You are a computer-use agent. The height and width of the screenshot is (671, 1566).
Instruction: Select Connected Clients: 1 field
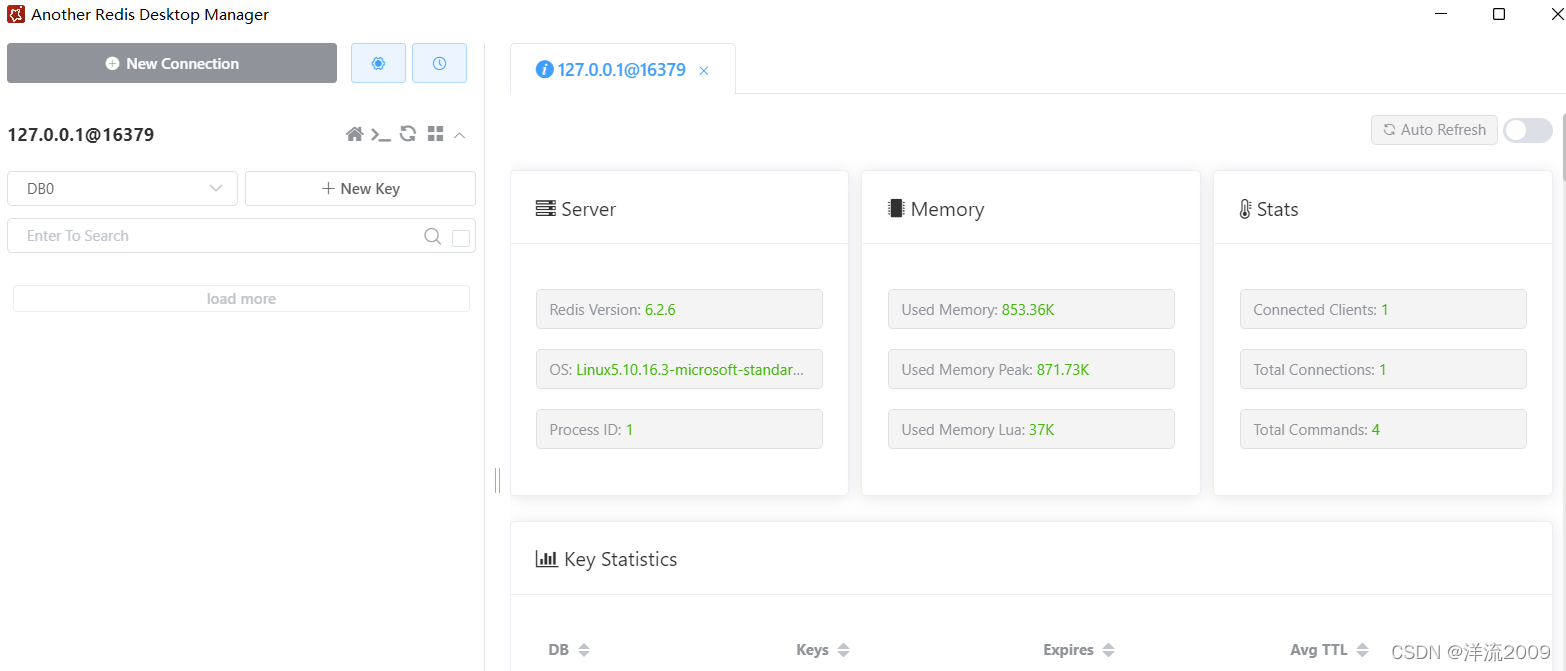point(1383,309)
